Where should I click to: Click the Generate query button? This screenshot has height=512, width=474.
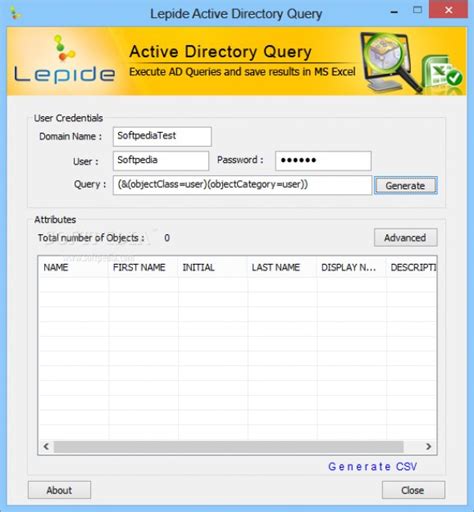click(405, 185)
